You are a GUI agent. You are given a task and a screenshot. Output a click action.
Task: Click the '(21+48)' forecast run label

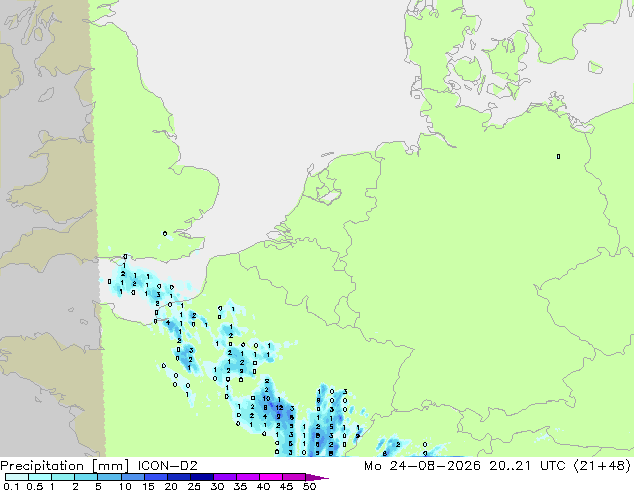[x=602, y=466]
